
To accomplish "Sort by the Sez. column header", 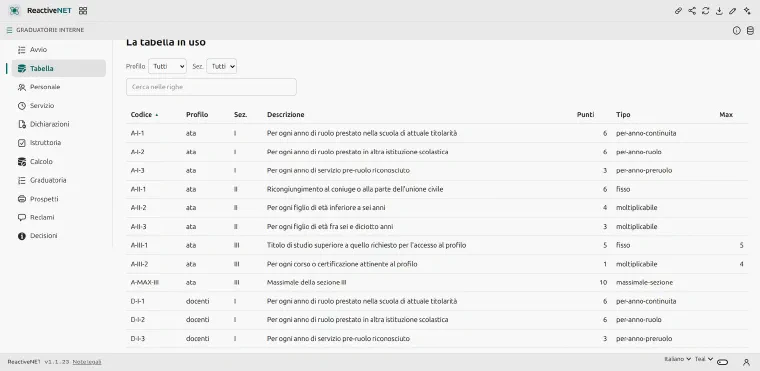I will click(x=240, y=115).
